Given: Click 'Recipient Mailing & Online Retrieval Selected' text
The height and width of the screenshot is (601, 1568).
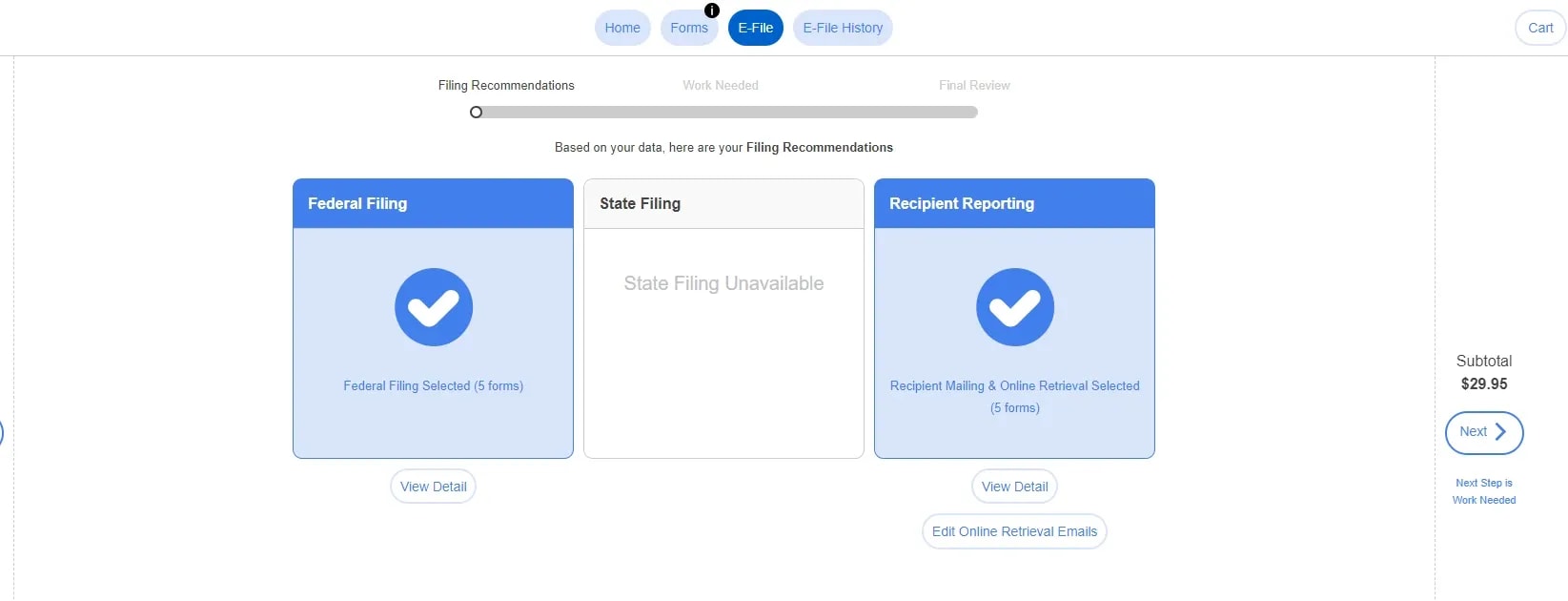Looking at the screenshot, I should pos(1015,385).
